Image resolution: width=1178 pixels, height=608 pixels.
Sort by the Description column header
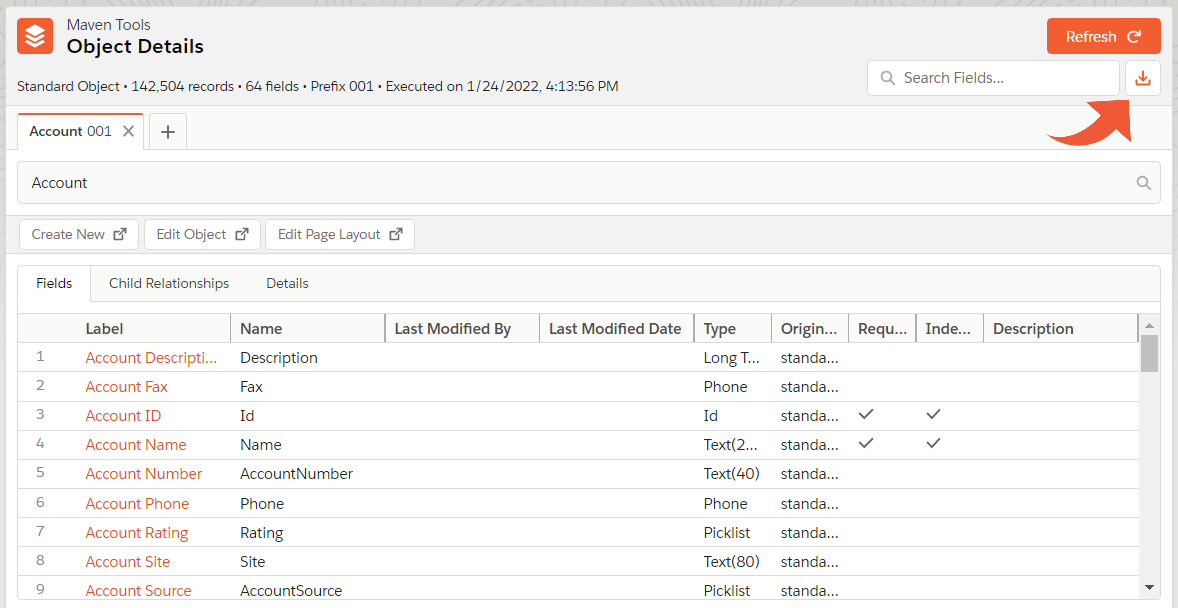tap(1061, 328)
